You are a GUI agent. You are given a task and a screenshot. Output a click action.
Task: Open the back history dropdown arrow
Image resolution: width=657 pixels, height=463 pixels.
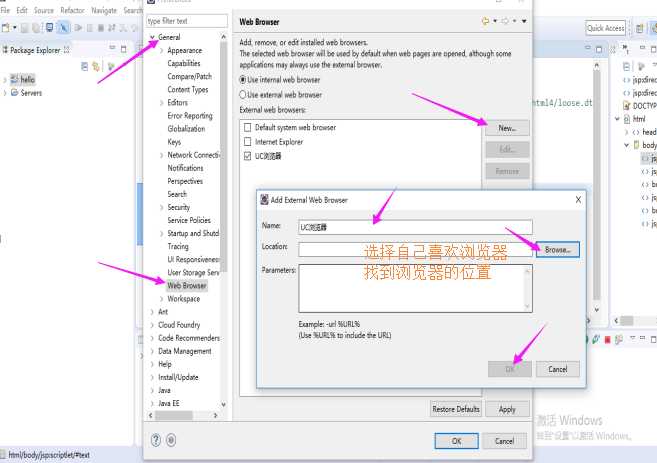pos(494,21)
